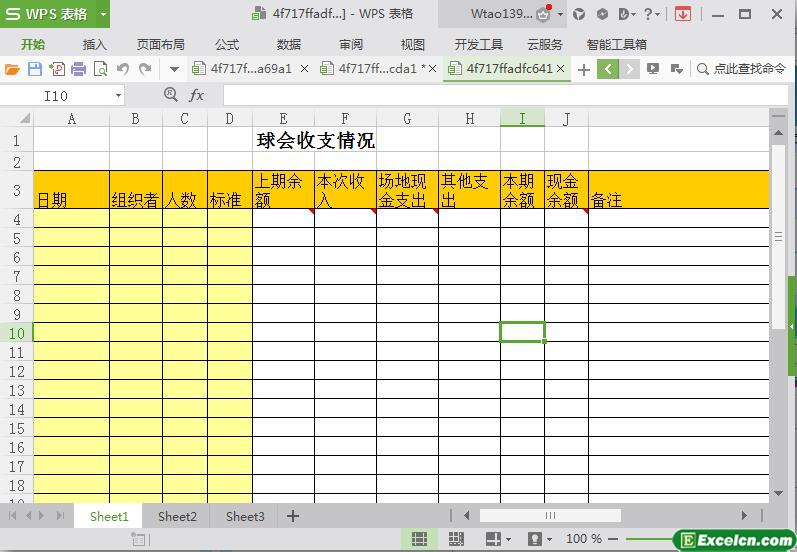797x552 pixels.
Task: Open the help question mark menu
Action: pos(651,14)
